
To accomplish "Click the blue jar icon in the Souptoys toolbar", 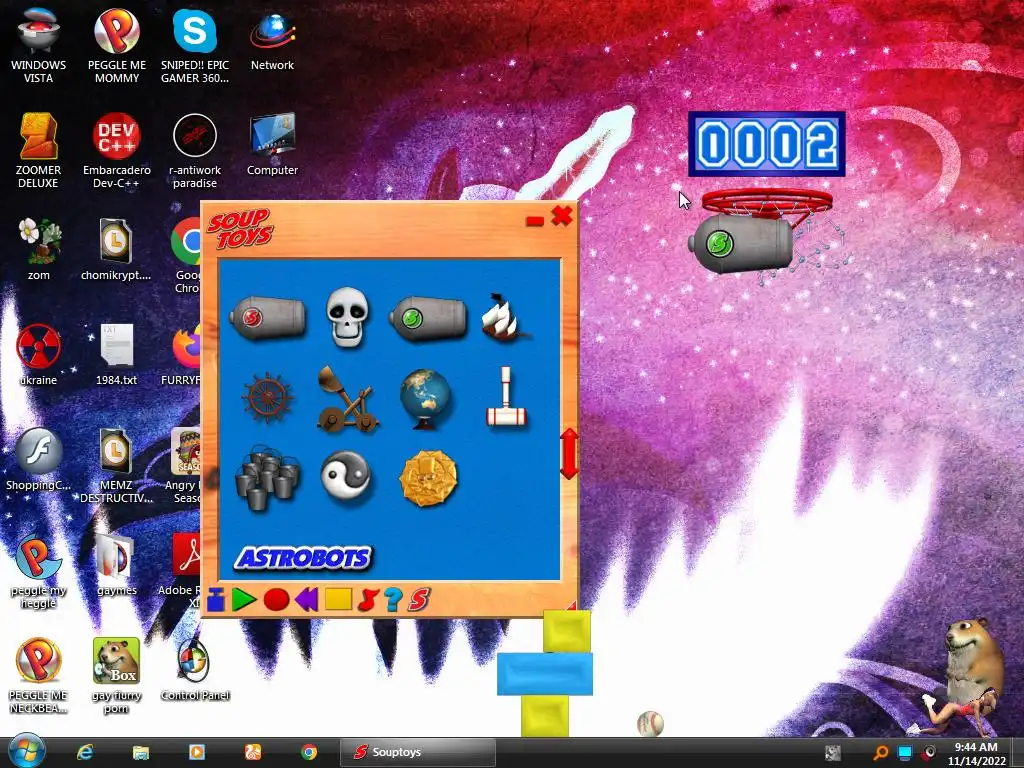I will (x=216, y=600).
